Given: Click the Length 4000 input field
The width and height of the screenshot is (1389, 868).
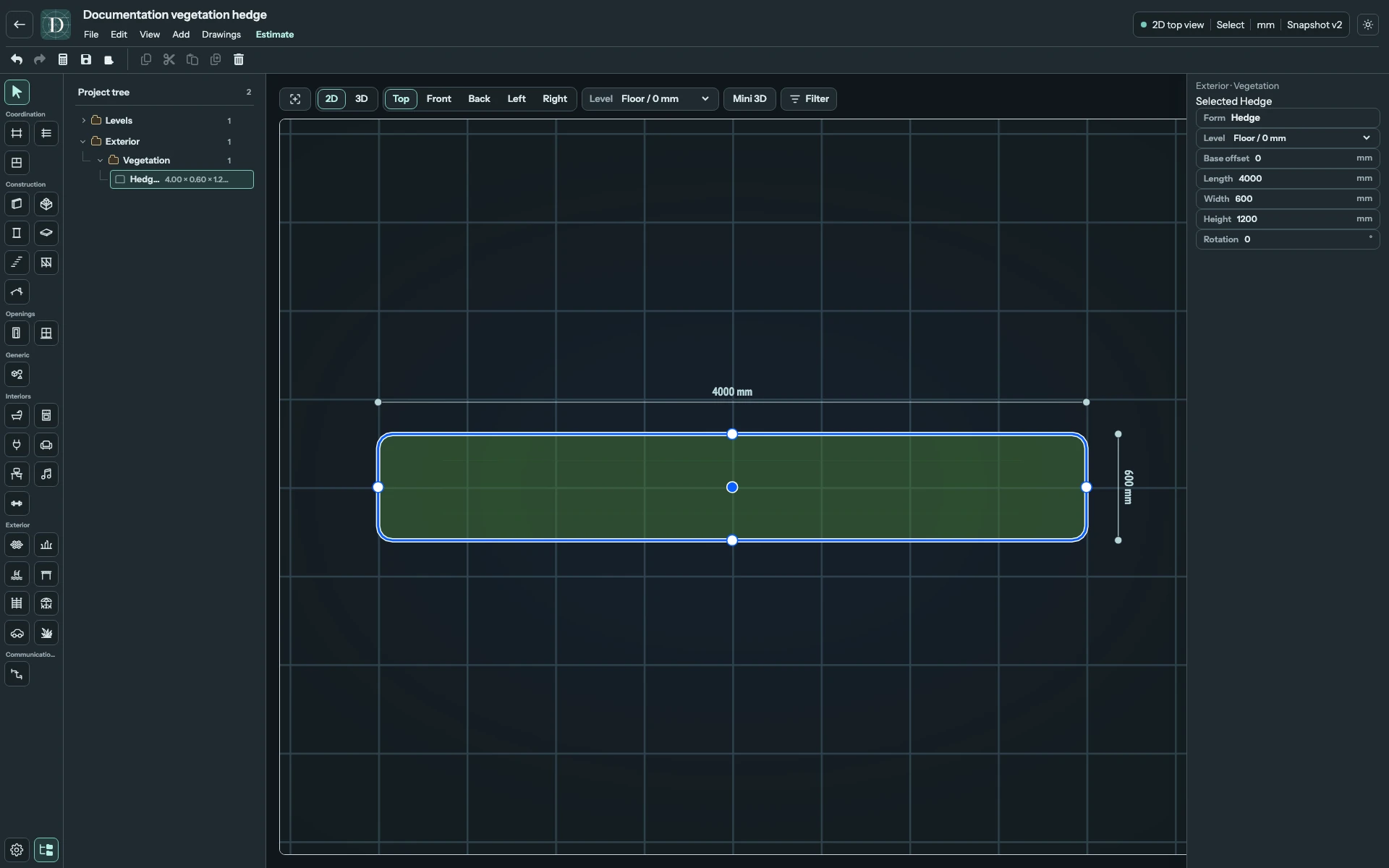Looking at the screenshot, I should point(1287,179).
